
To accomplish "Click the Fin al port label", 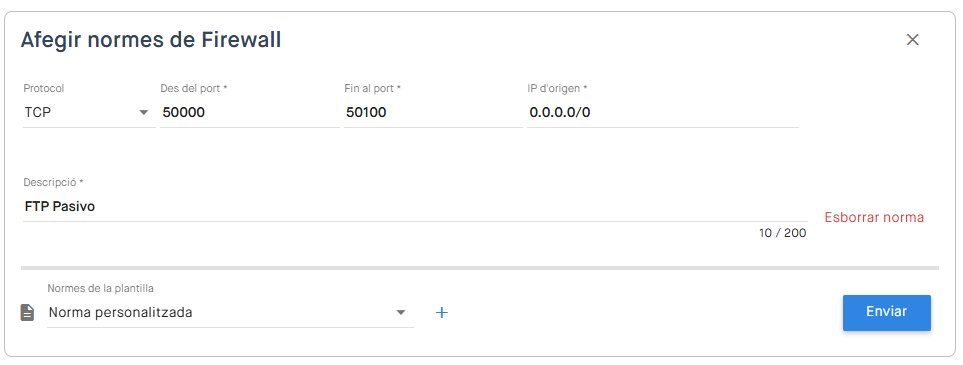I will (373, 88).
